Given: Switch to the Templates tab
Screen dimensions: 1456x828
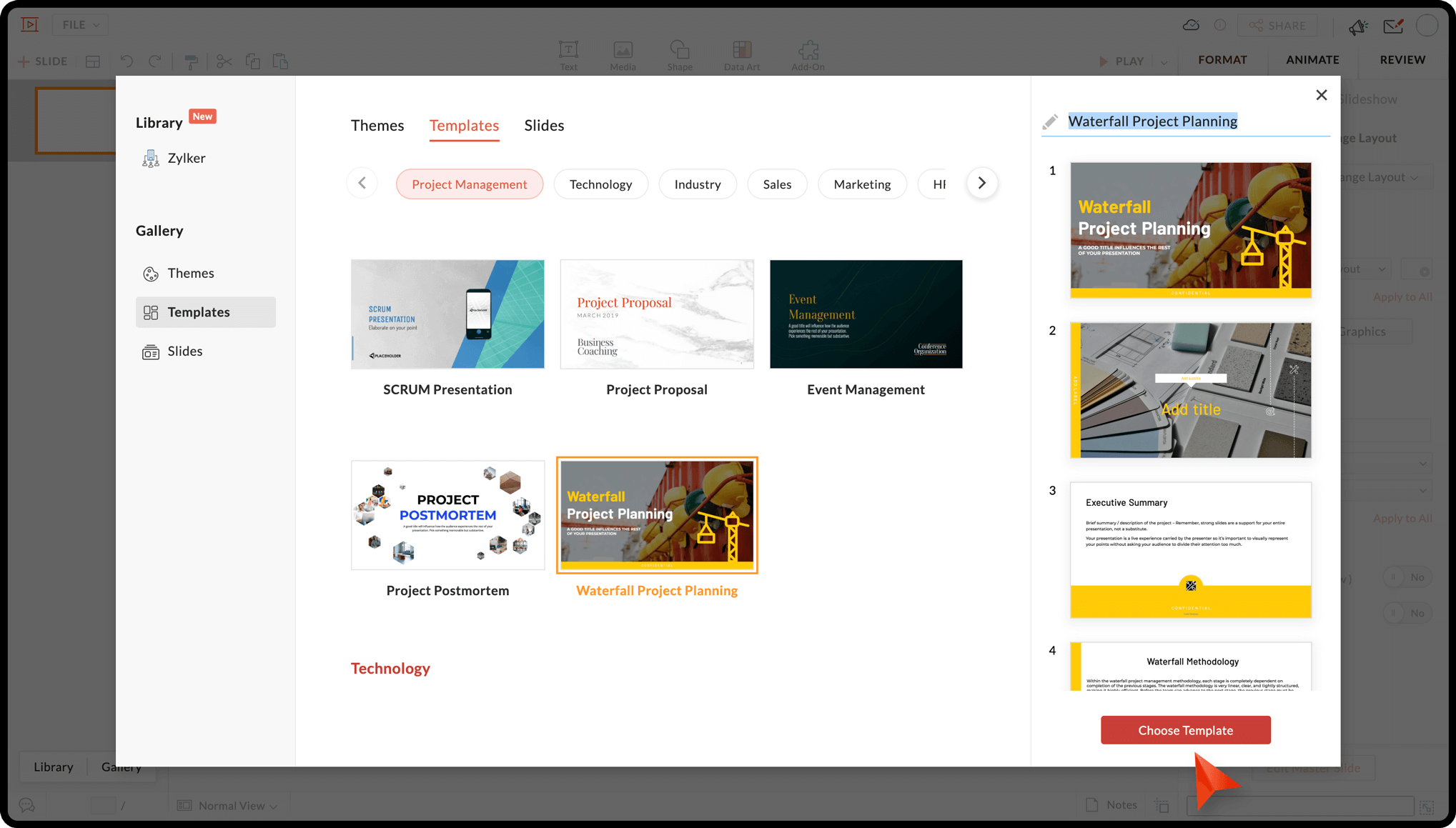Looking at the screenshot, I should coord(464,125).
